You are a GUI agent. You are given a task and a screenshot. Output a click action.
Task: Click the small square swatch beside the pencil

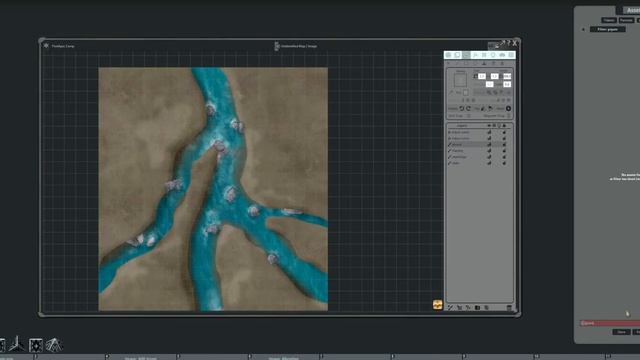(466, 93)
